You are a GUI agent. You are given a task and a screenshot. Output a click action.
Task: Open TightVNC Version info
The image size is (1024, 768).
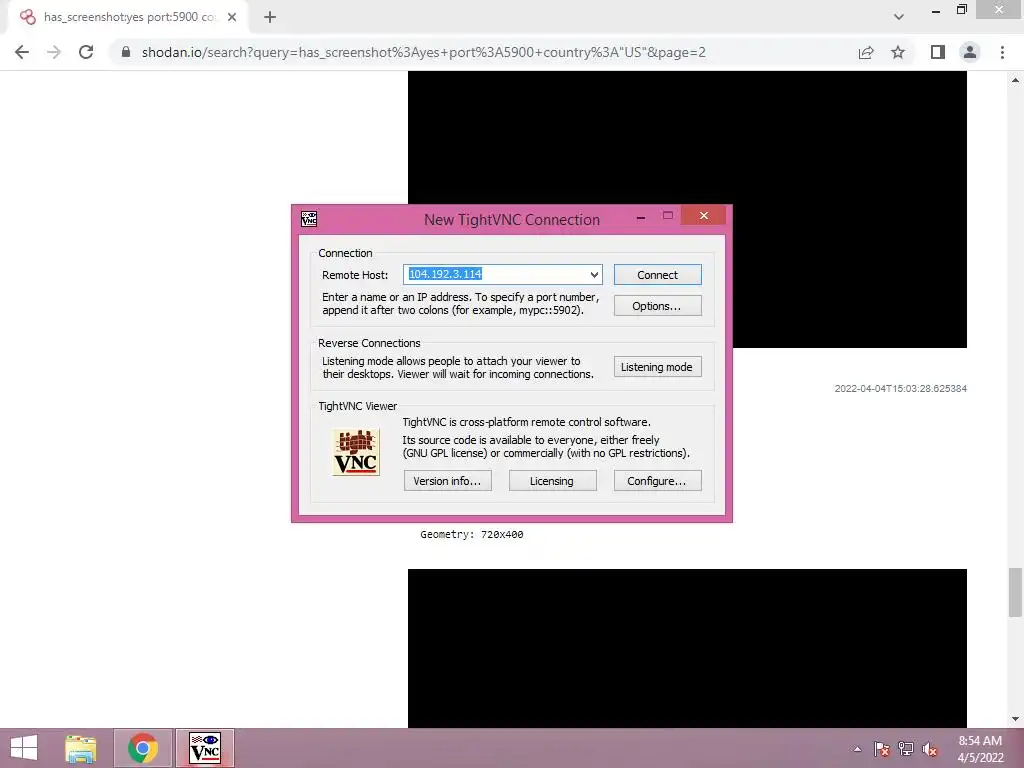coord(447,481)
